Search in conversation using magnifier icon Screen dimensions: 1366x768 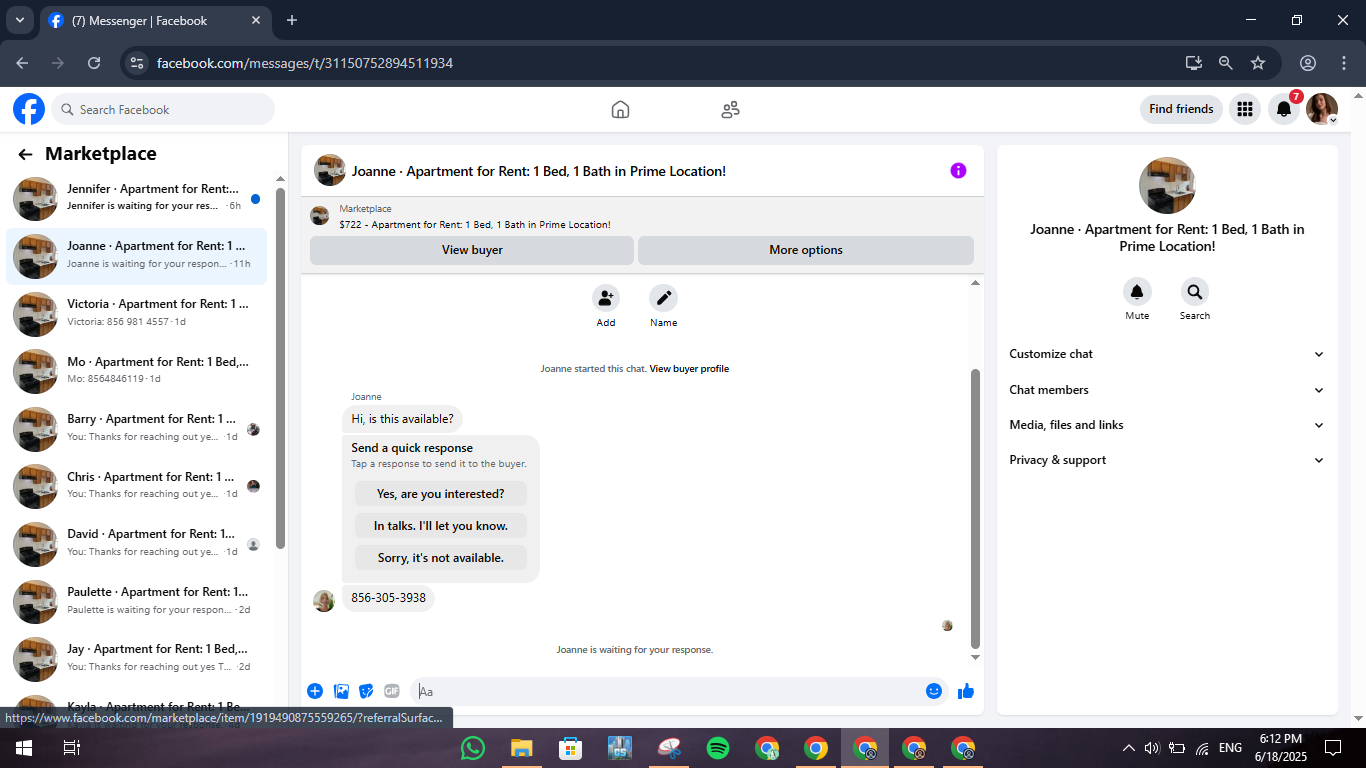[1194, 292]
